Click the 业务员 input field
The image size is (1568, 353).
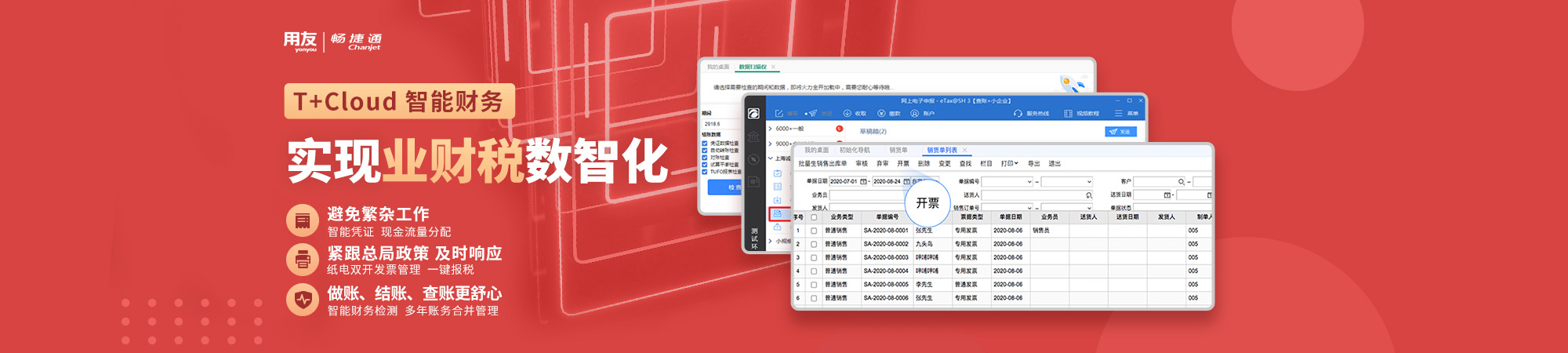pyautogui.click(x=869, y=195)
